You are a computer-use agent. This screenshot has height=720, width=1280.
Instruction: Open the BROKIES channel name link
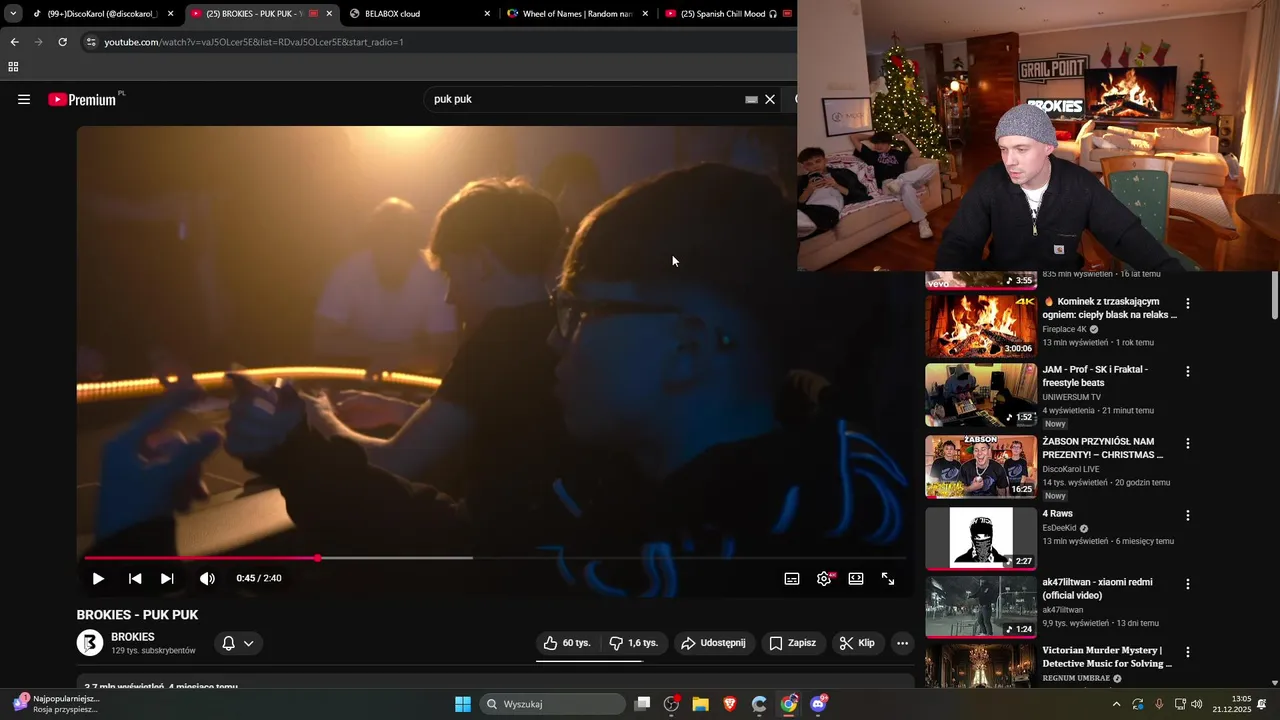tap(133, 637)
